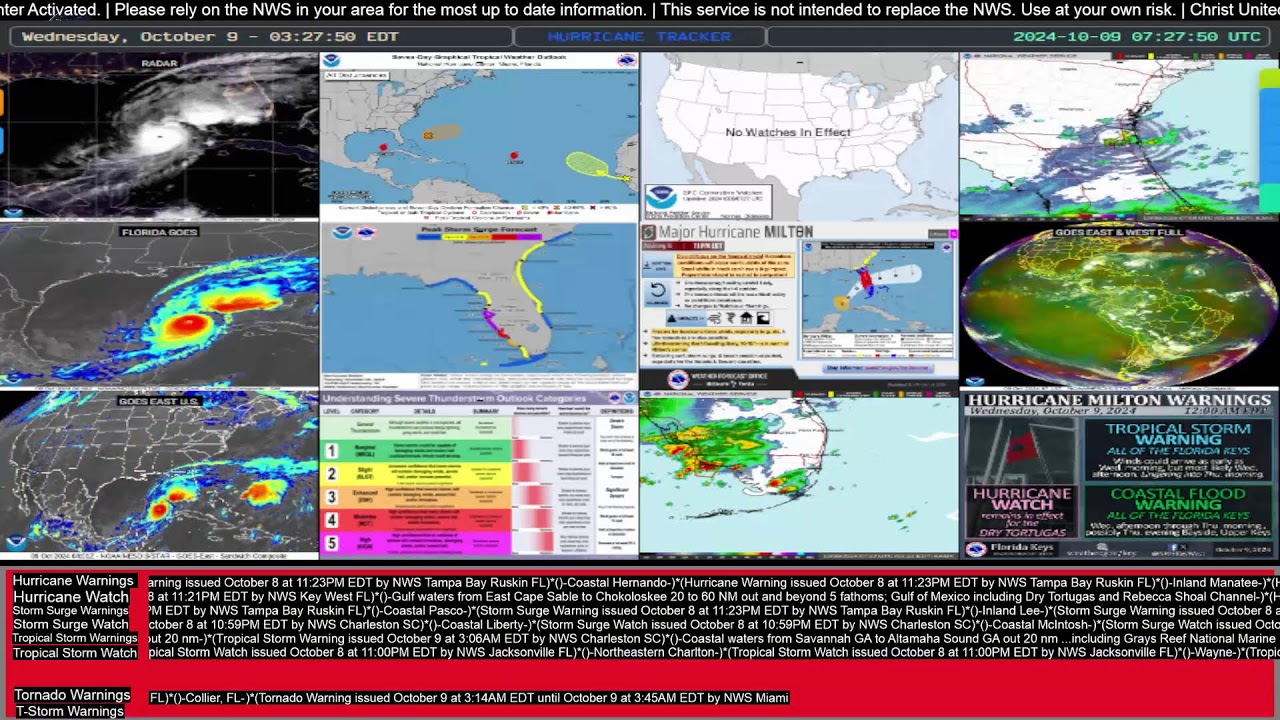Viewport: 1280px width, 720px height.
Task: Click the NOAA logo on Milton forecast cone map
Action: coord(808,247)
